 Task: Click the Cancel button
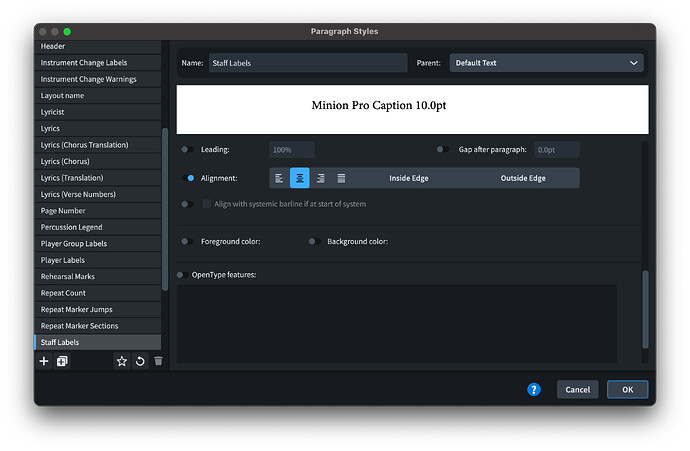577,389
